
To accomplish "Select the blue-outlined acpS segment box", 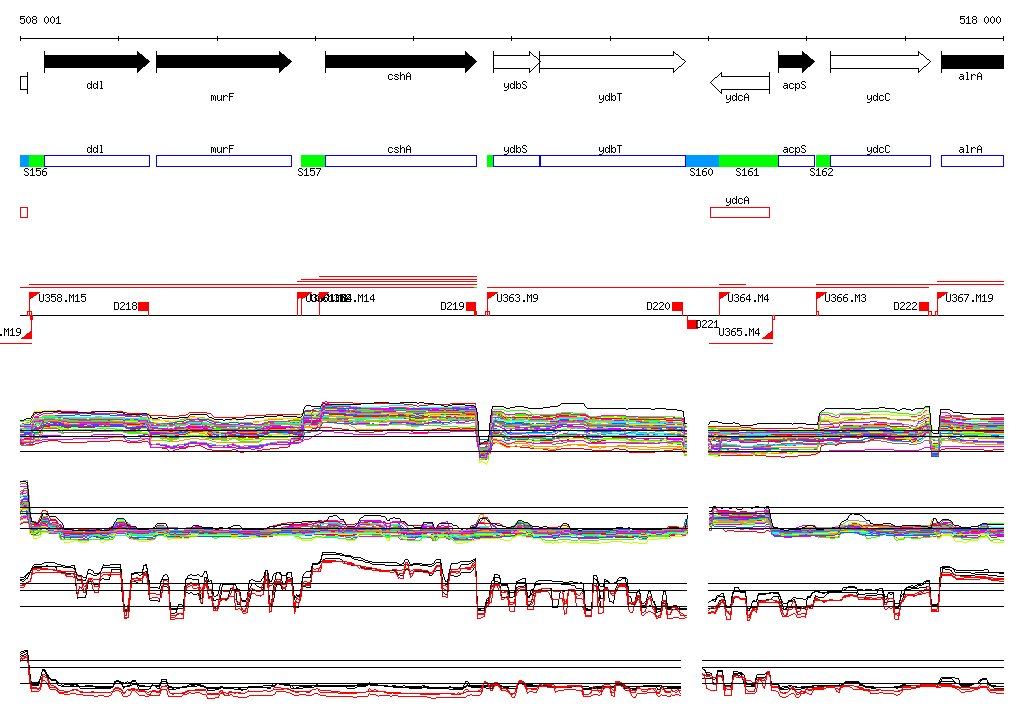I will (797, 161).
